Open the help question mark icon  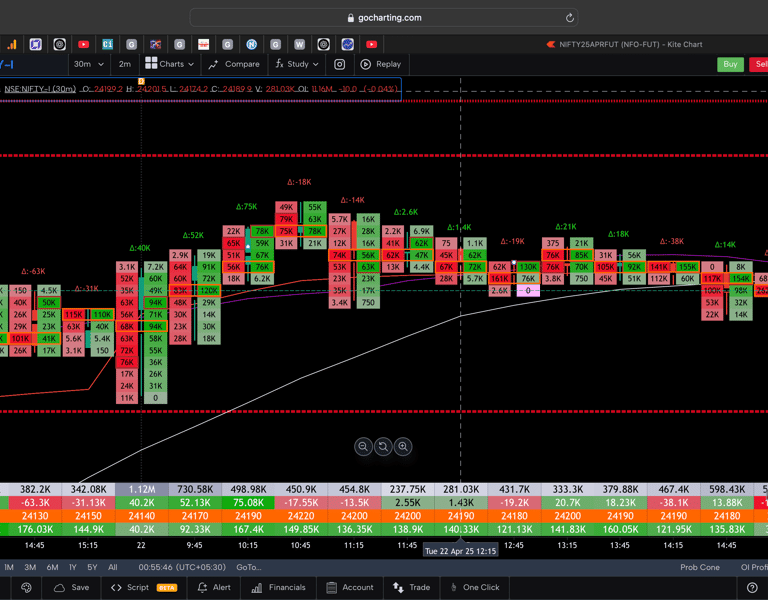(752, 587)
